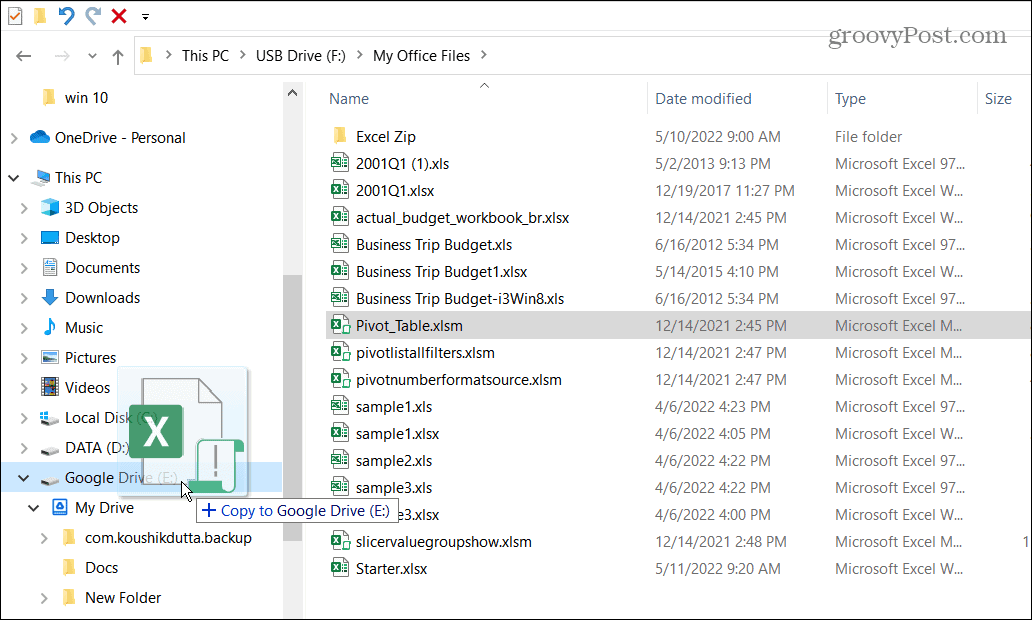Click the back navigation arrow
This screenshot has width=1032, height=620.
[x=23, y=55]
